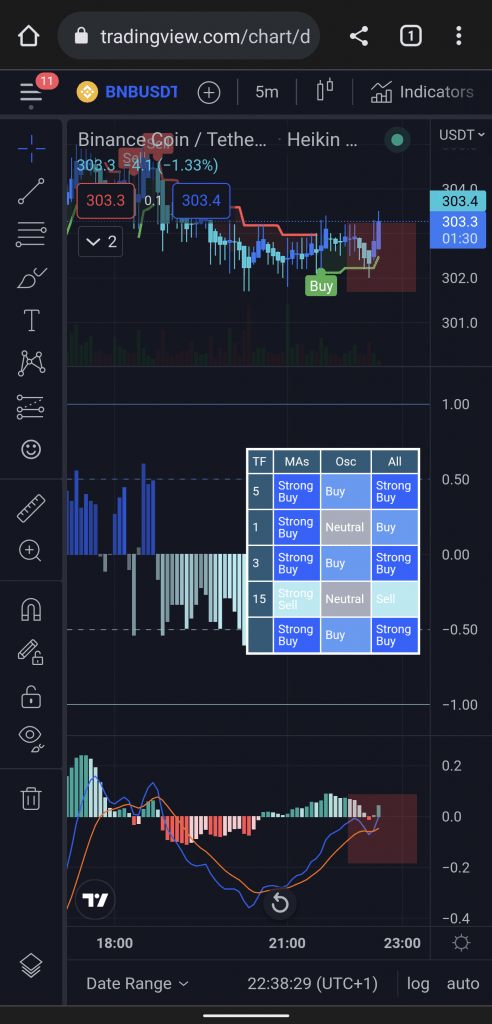
Task: Toggle log scale
Action: 418,984
